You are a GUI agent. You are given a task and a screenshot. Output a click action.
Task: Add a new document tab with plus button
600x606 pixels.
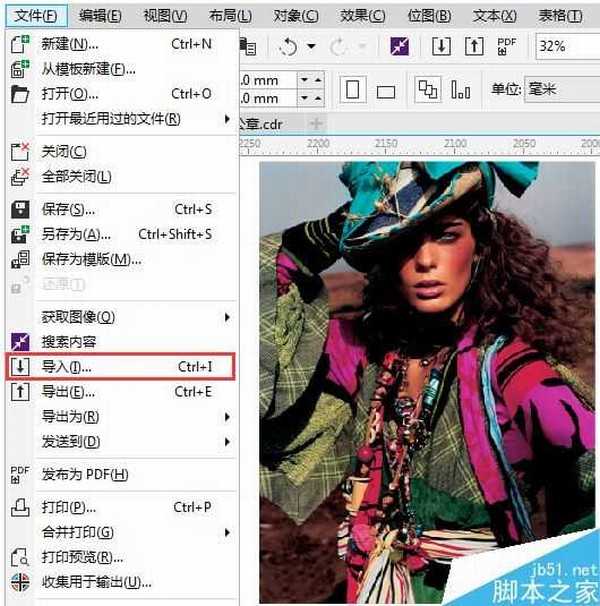point(316,123)
